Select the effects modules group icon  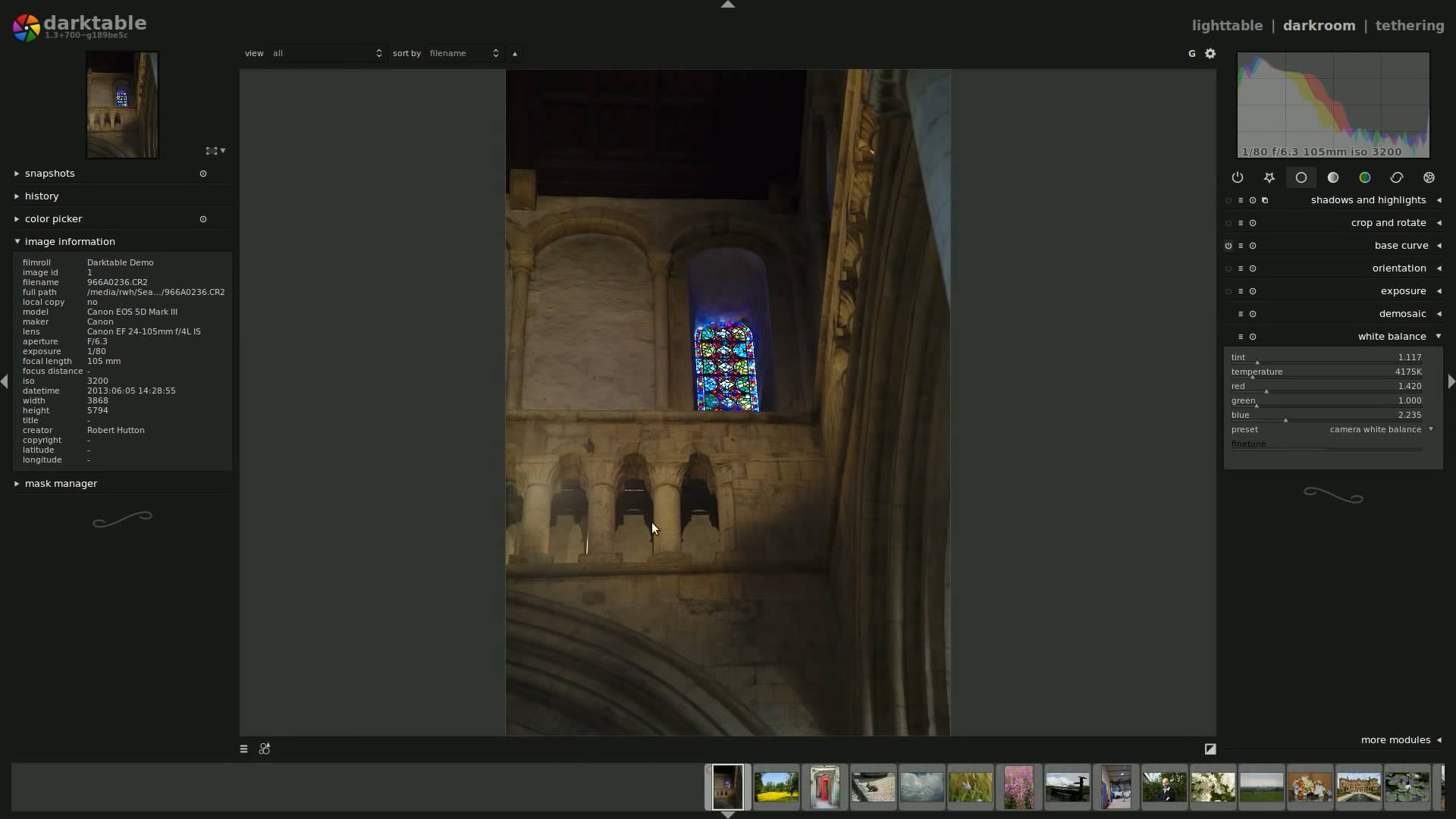pyautogui.click(x=1429, y=177)
